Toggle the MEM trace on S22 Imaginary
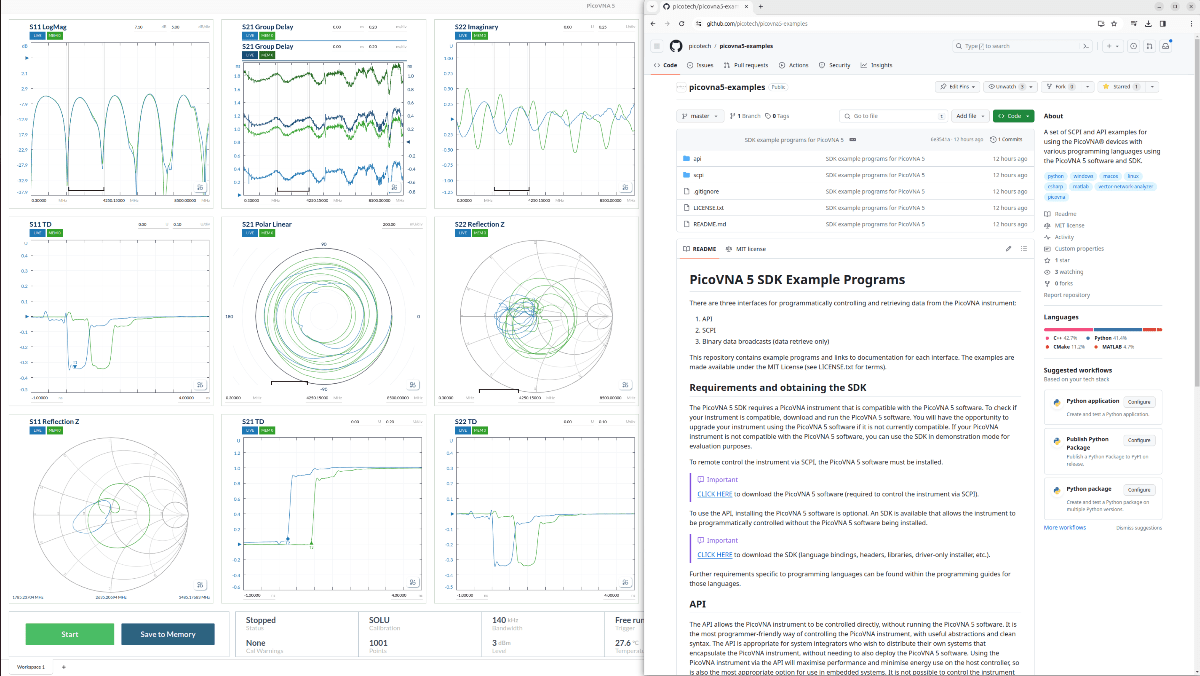The height and width of the screenshot is (676, 1200). pyautogui.click(x=479, y=36)
